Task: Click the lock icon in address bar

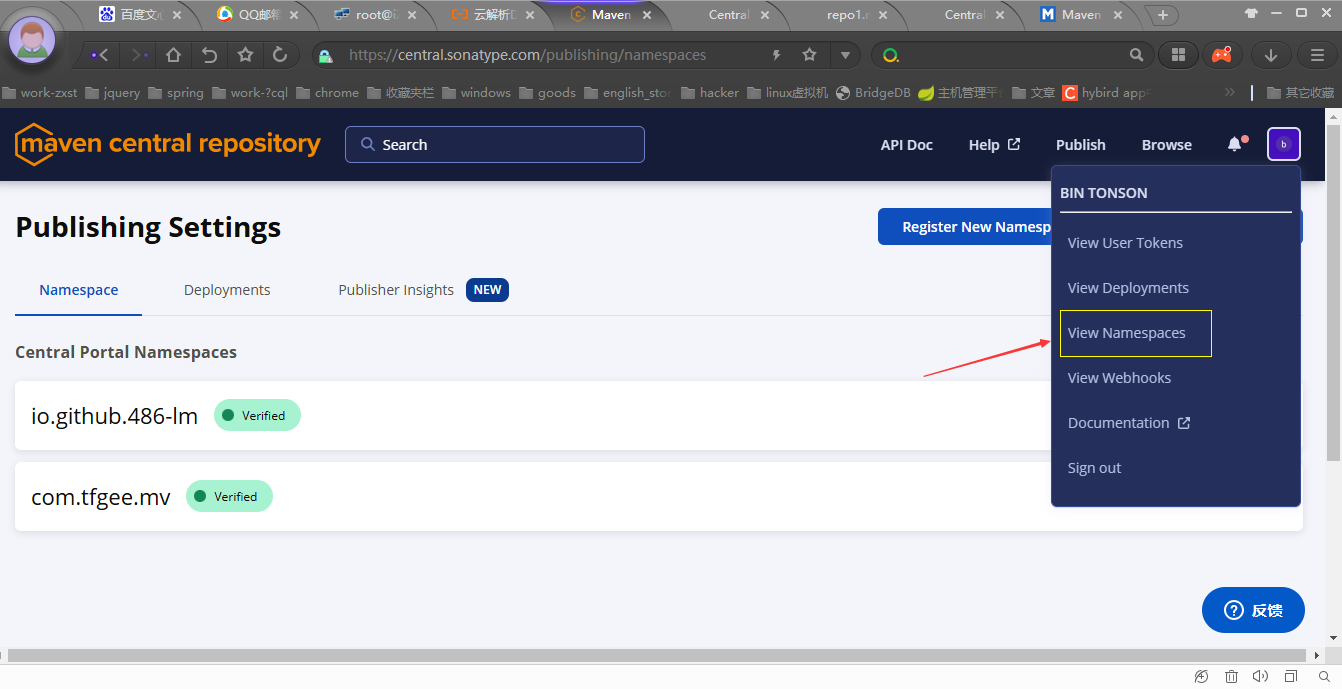Action: (x=325, y=56)
